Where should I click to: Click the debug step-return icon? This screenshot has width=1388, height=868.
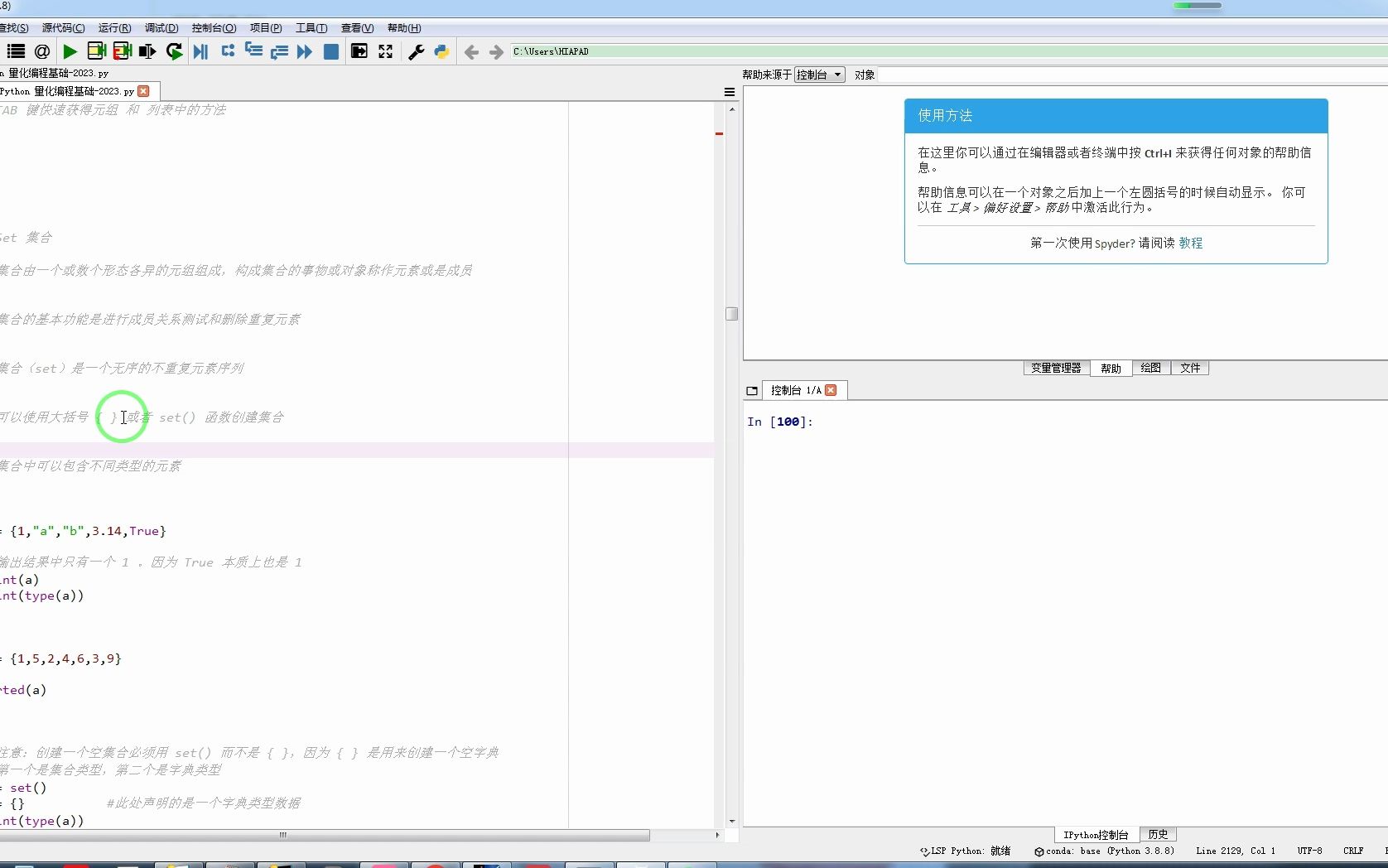tap(279, 51)
